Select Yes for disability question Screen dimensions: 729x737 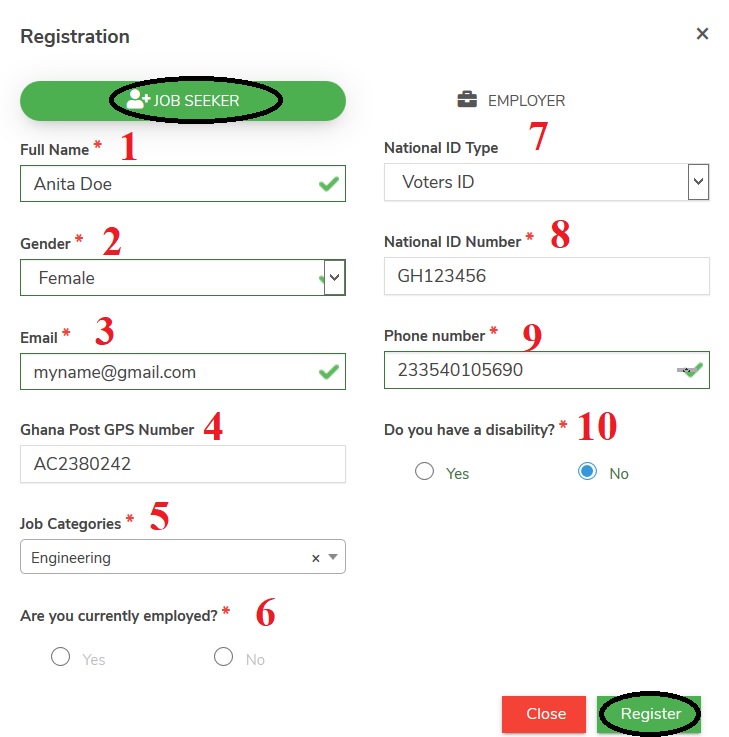click(424, 472)
